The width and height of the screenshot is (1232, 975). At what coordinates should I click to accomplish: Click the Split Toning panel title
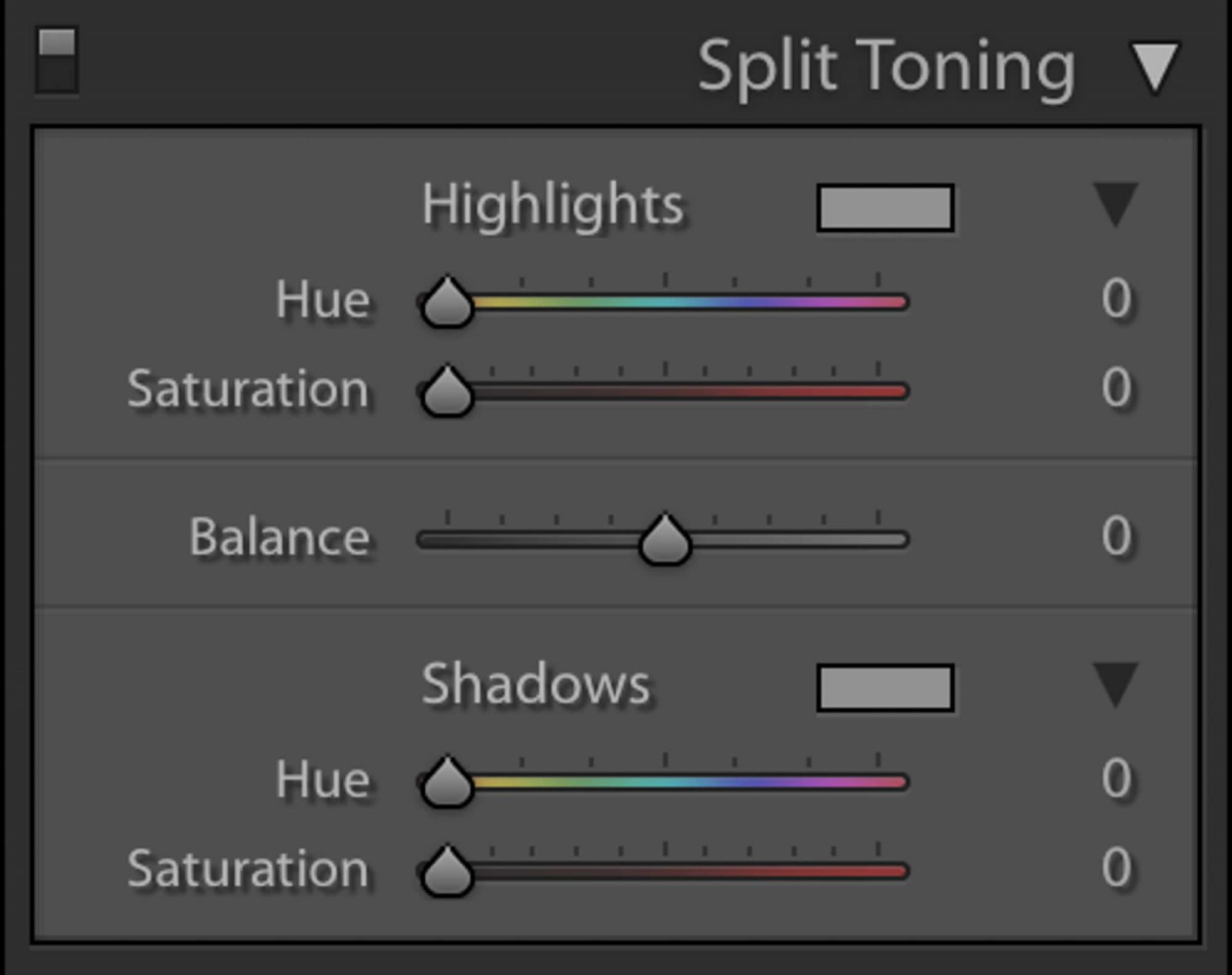[x=885, y=67]
